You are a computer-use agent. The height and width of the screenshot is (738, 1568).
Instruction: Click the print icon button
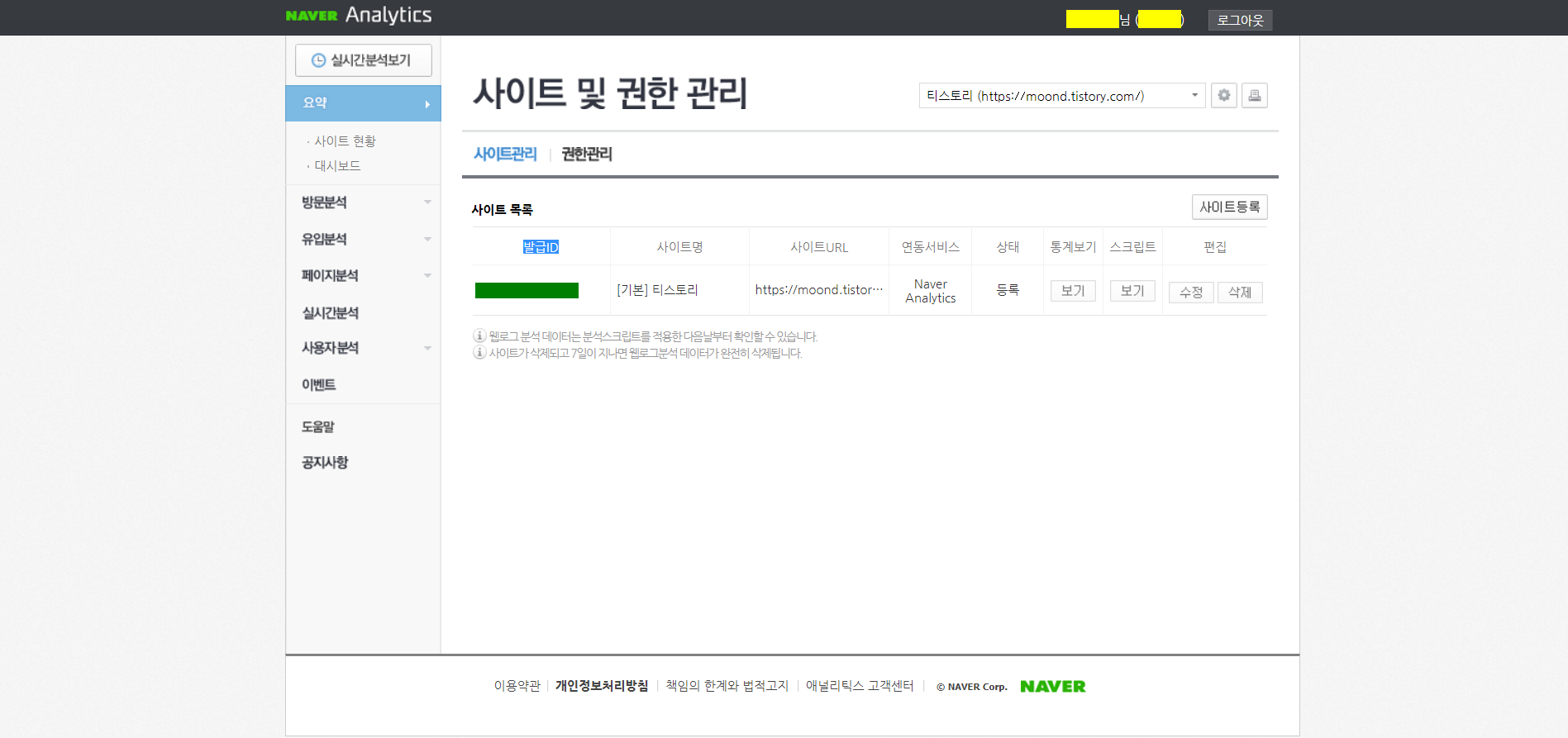point(1255,96)
